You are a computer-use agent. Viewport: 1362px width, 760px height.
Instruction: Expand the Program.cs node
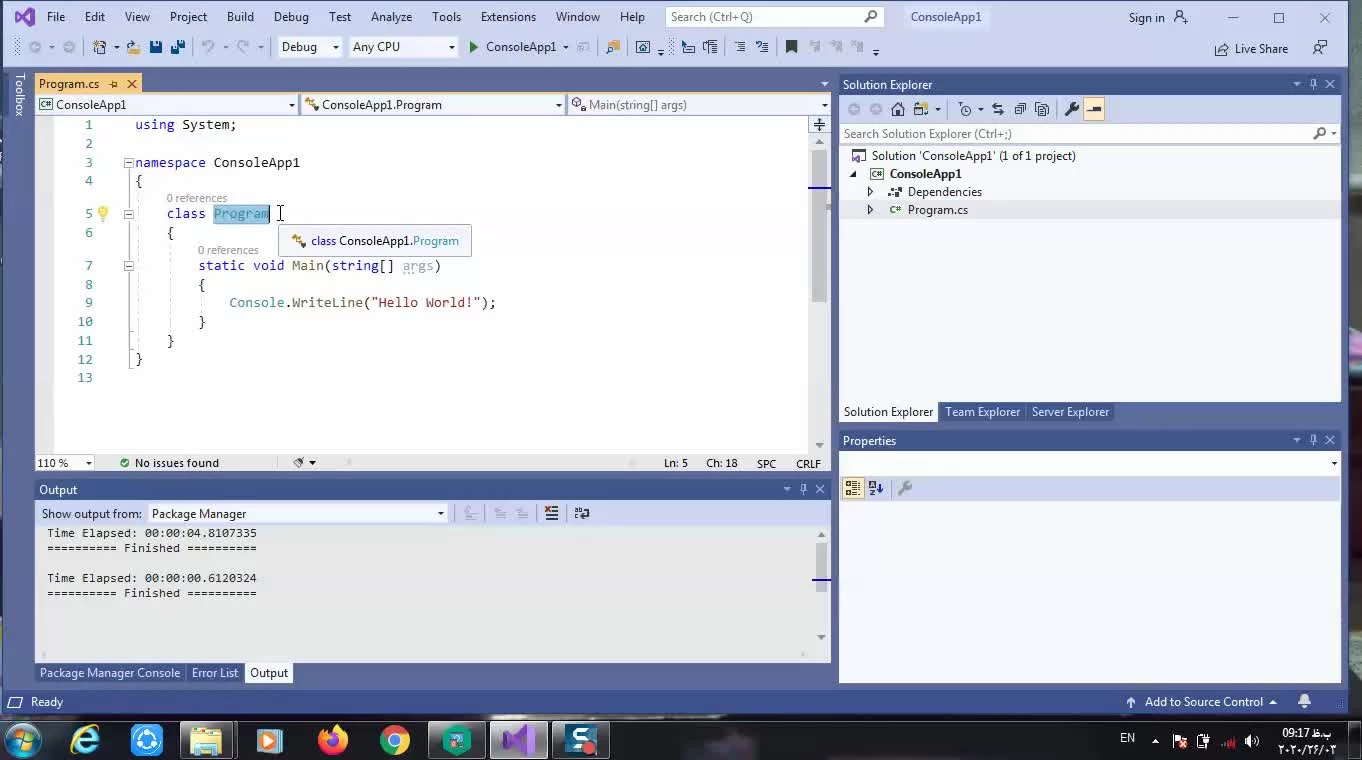(x=870, y=210)
